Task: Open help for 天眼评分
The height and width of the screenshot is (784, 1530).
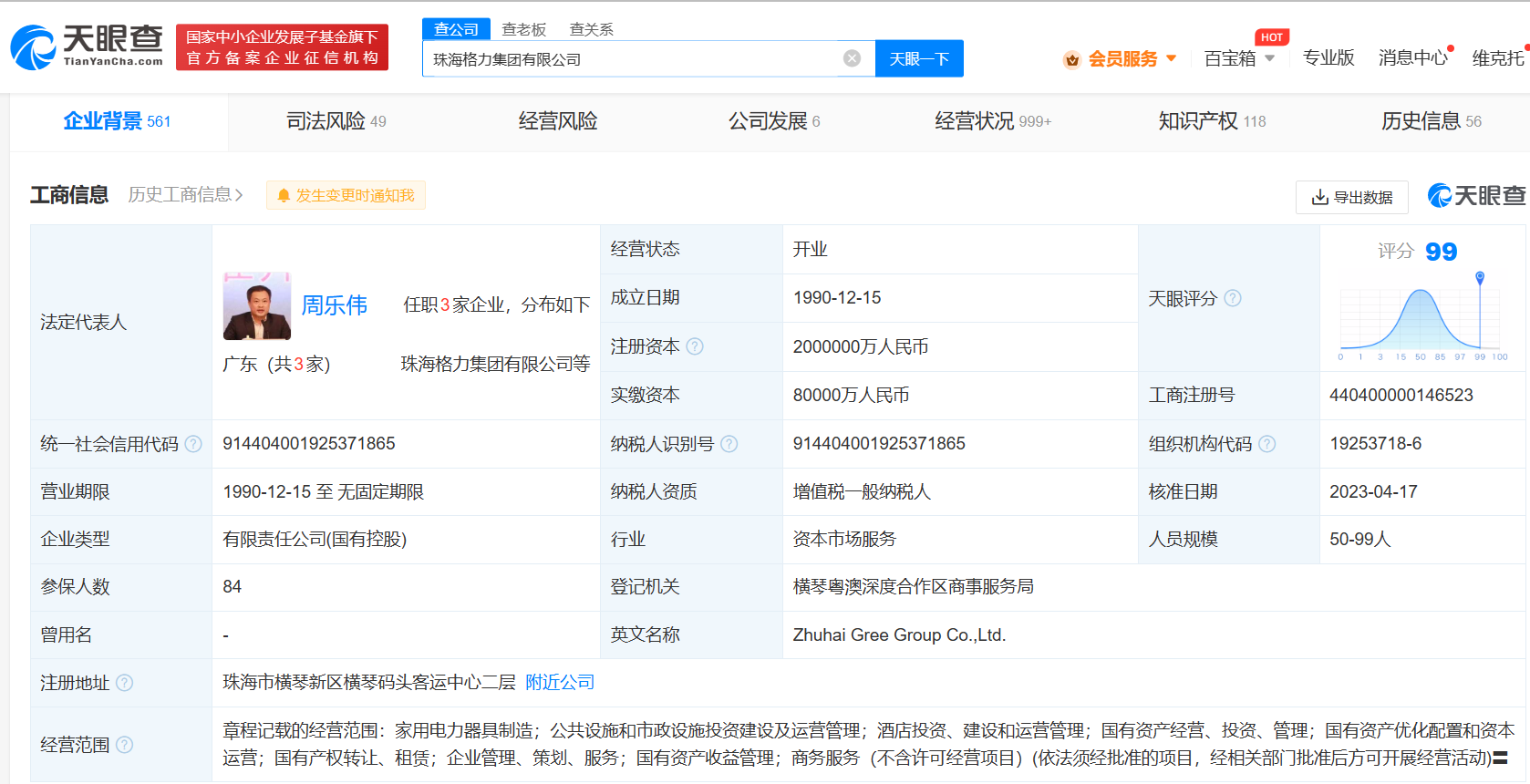Action: pos(1233,298)
